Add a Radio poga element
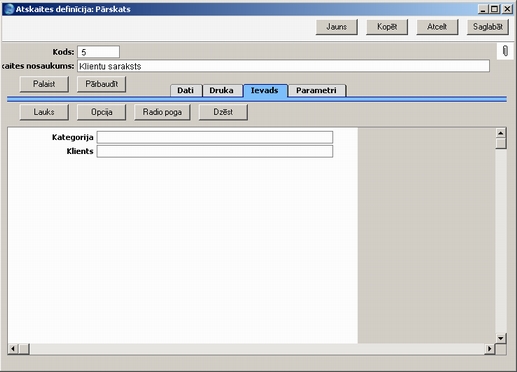The height and width of the screenshot is (372, 517). tap(162, 112)
